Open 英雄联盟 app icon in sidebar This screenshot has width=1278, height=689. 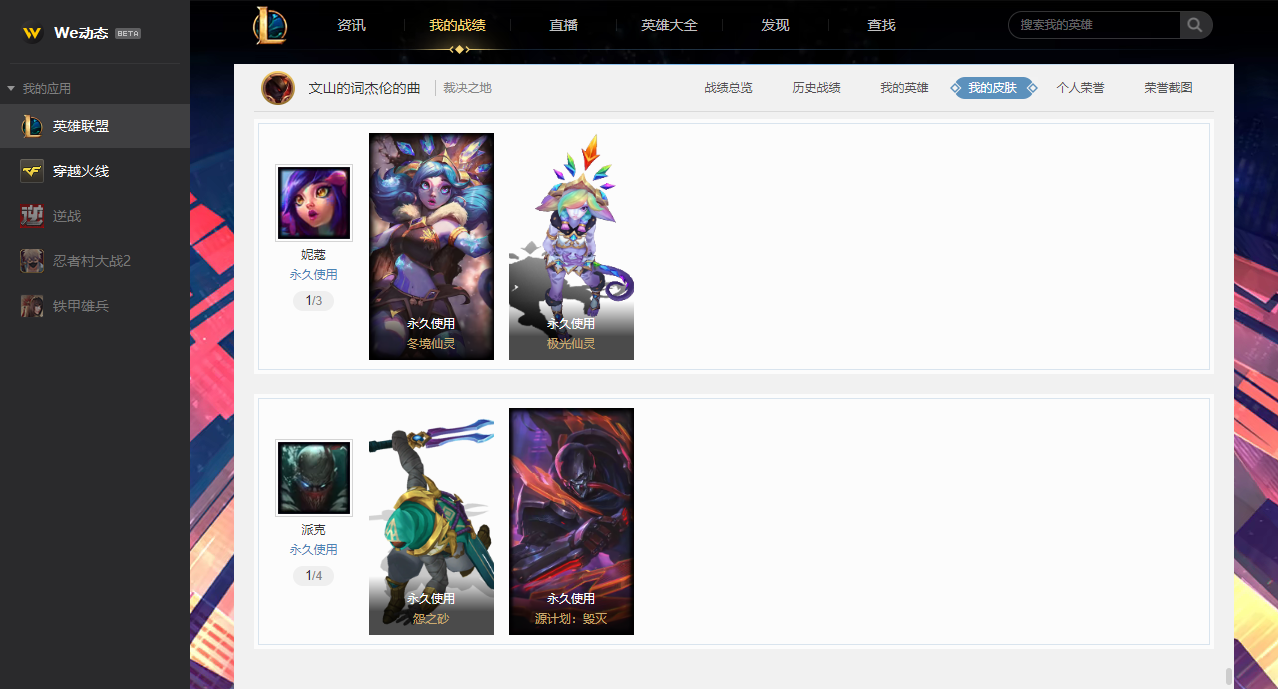[32, 126]
